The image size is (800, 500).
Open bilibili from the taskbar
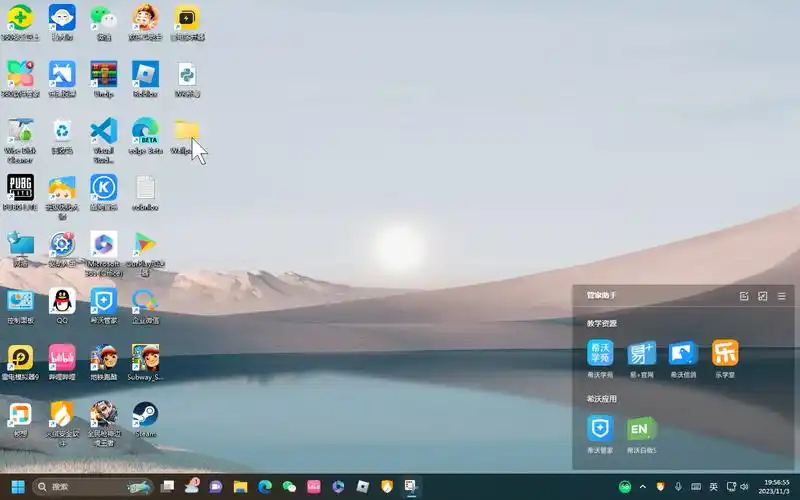(314, 487)
